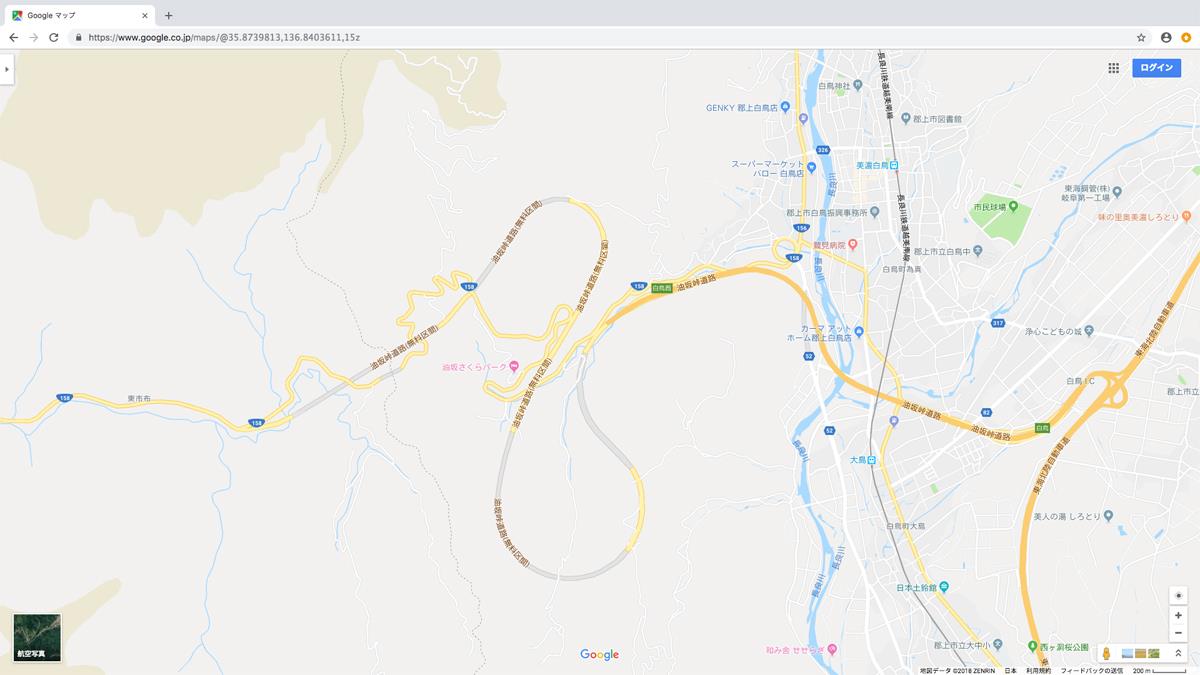Viewport: 1200px width, 675px height.
Task: Select the 郡上市図書館 library pin
Action: (905, 118)
